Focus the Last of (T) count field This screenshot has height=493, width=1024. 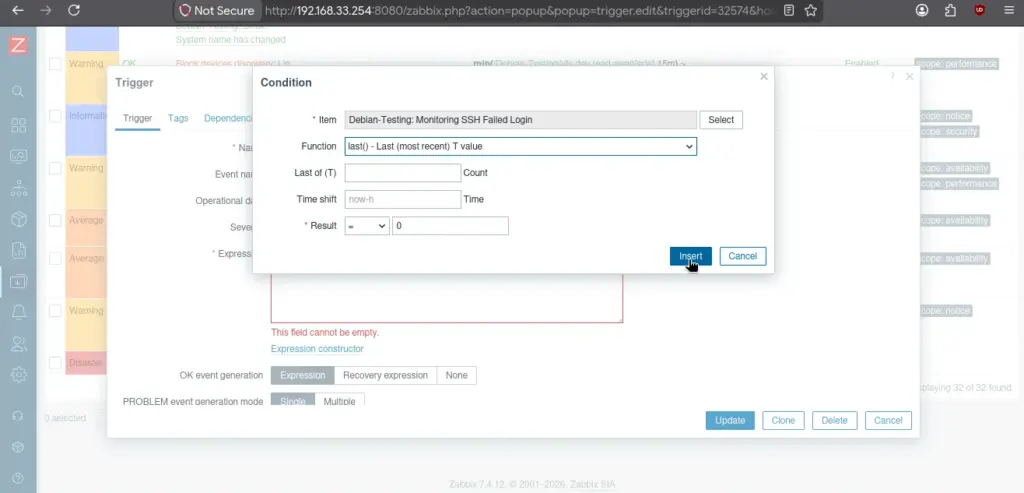pyautogui.click(x=403, y=173)
